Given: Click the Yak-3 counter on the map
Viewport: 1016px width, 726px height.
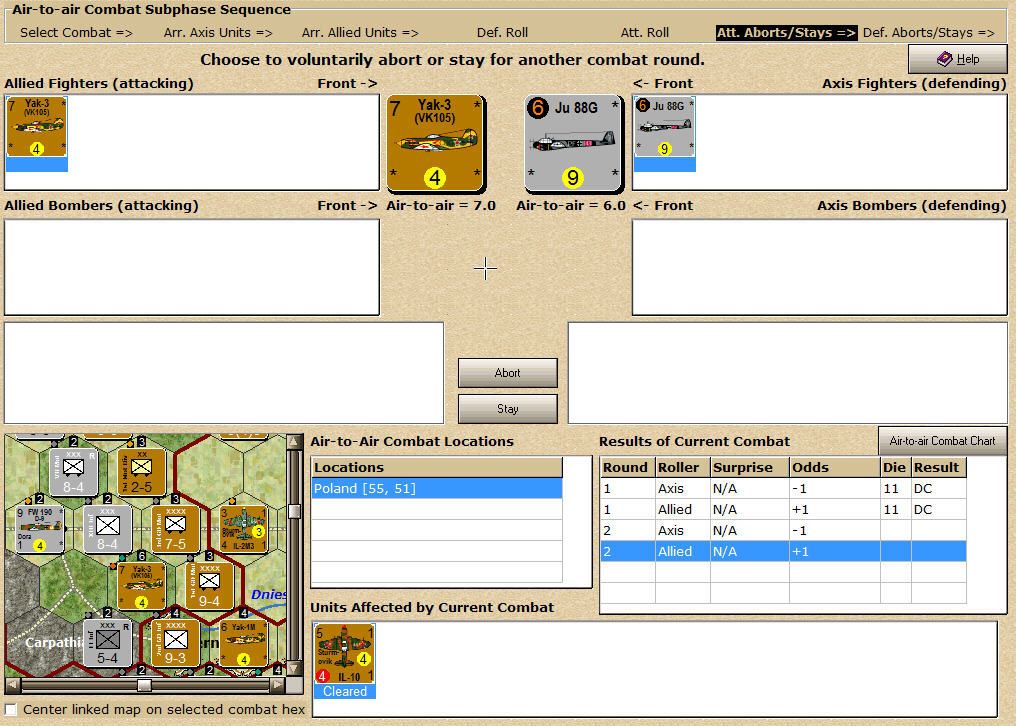Looking at the screenshot, I should 141,586.
